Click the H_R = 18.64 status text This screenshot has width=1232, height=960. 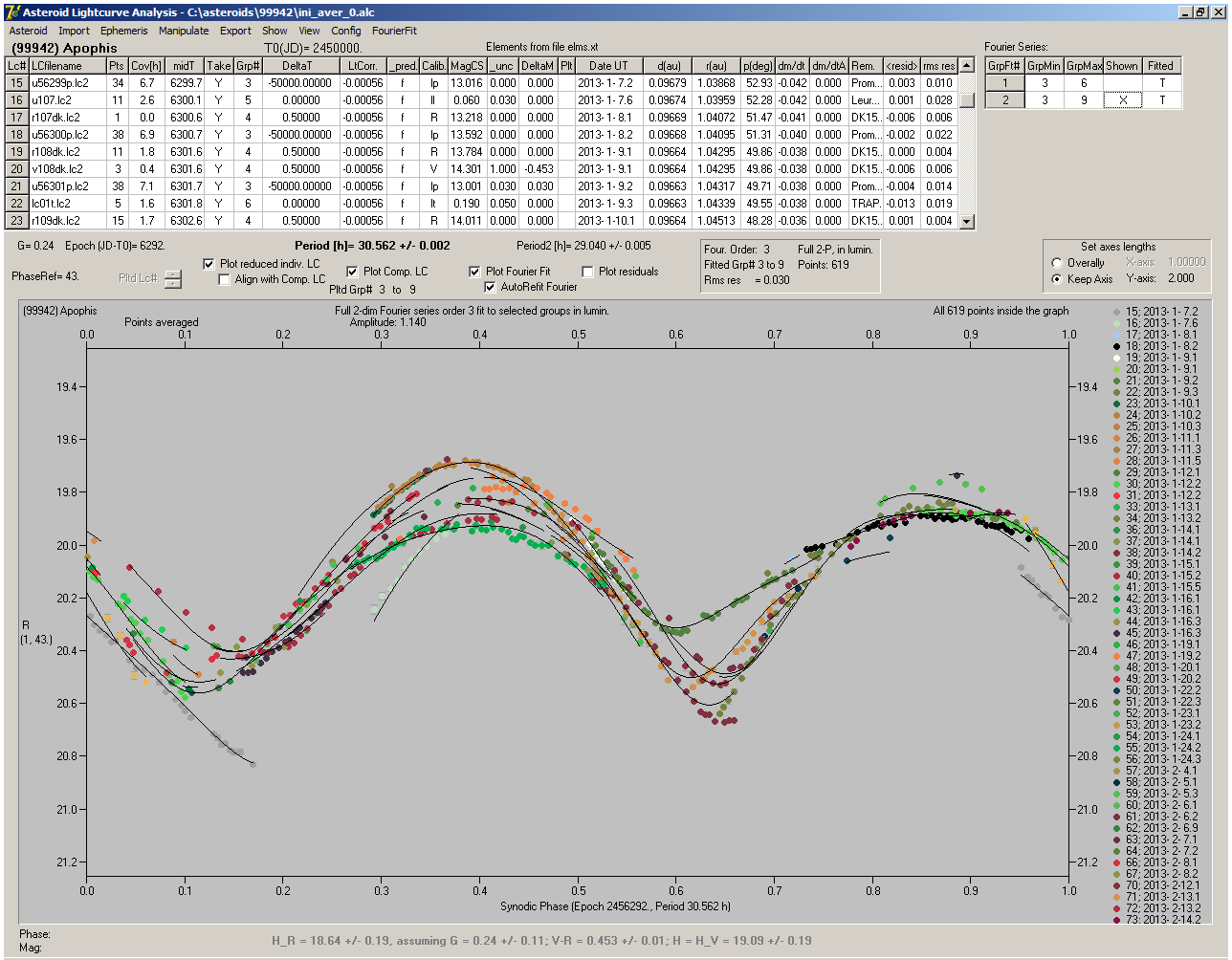coord(541,941)
